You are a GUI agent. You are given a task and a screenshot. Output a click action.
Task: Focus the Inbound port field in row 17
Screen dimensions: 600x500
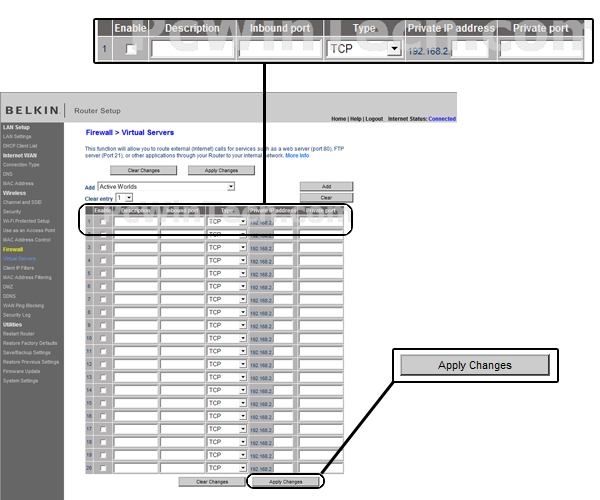click(x=183, y=429)
